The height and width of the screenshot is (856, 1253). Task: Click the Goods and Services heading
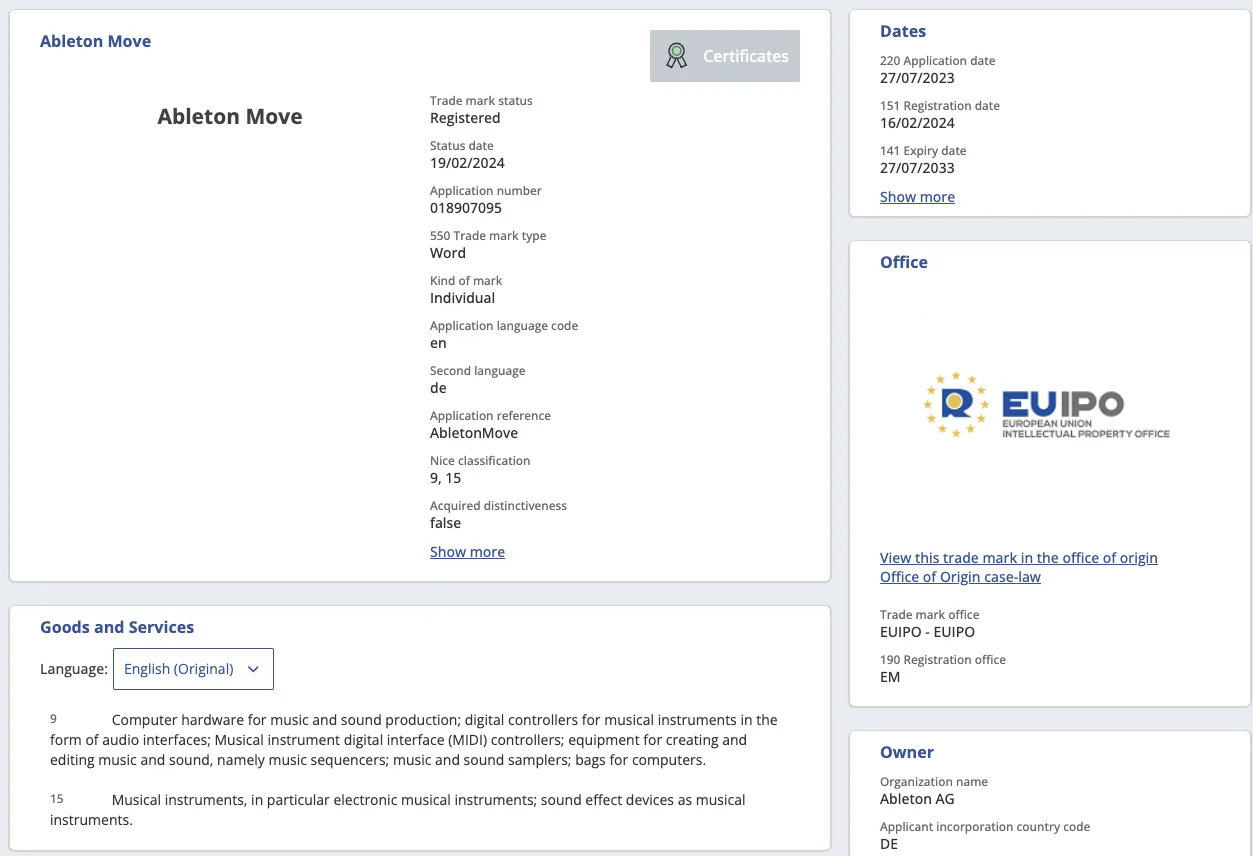click(117, 627)
